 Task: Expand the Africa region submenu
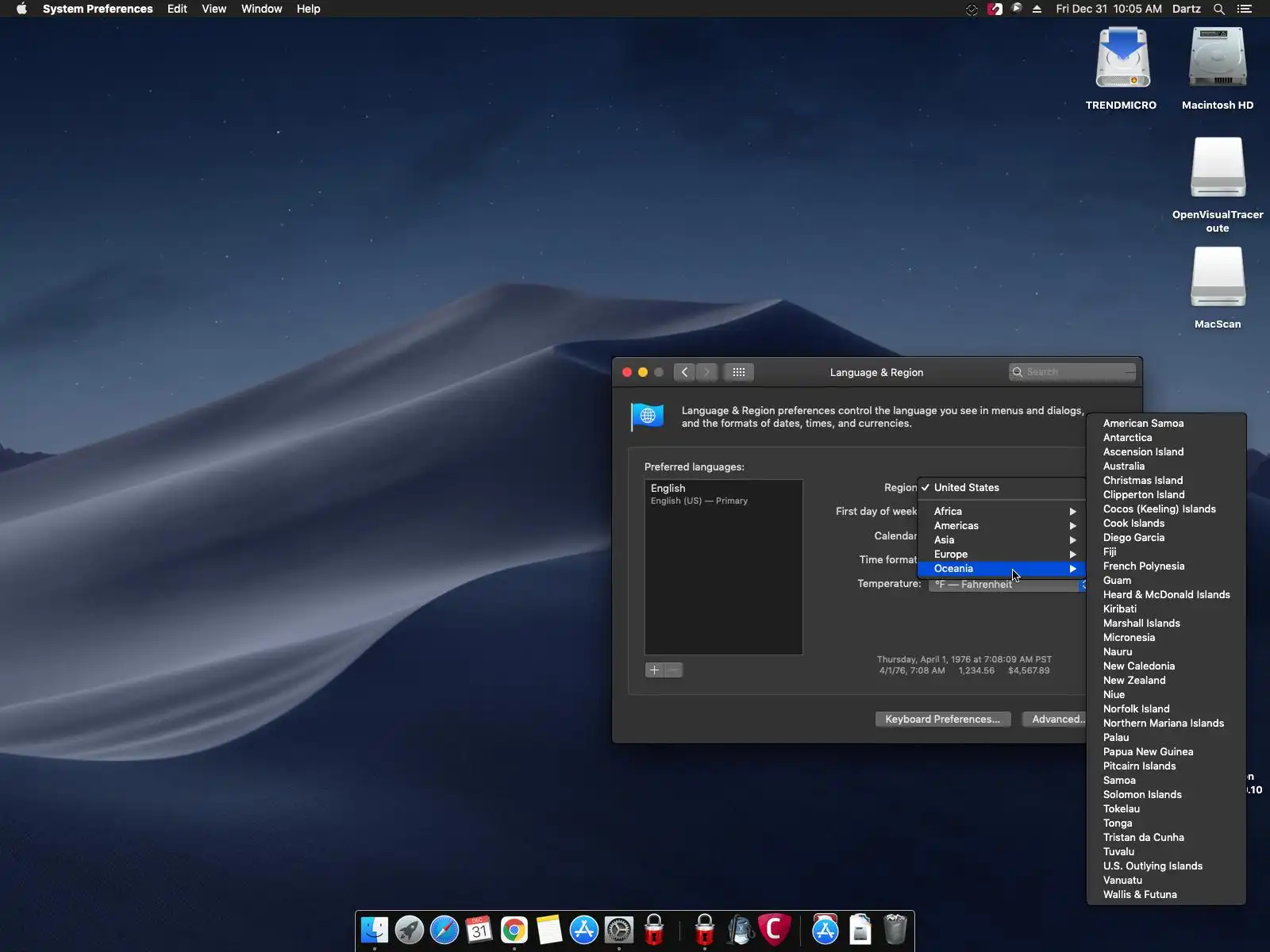[1002, 512]
